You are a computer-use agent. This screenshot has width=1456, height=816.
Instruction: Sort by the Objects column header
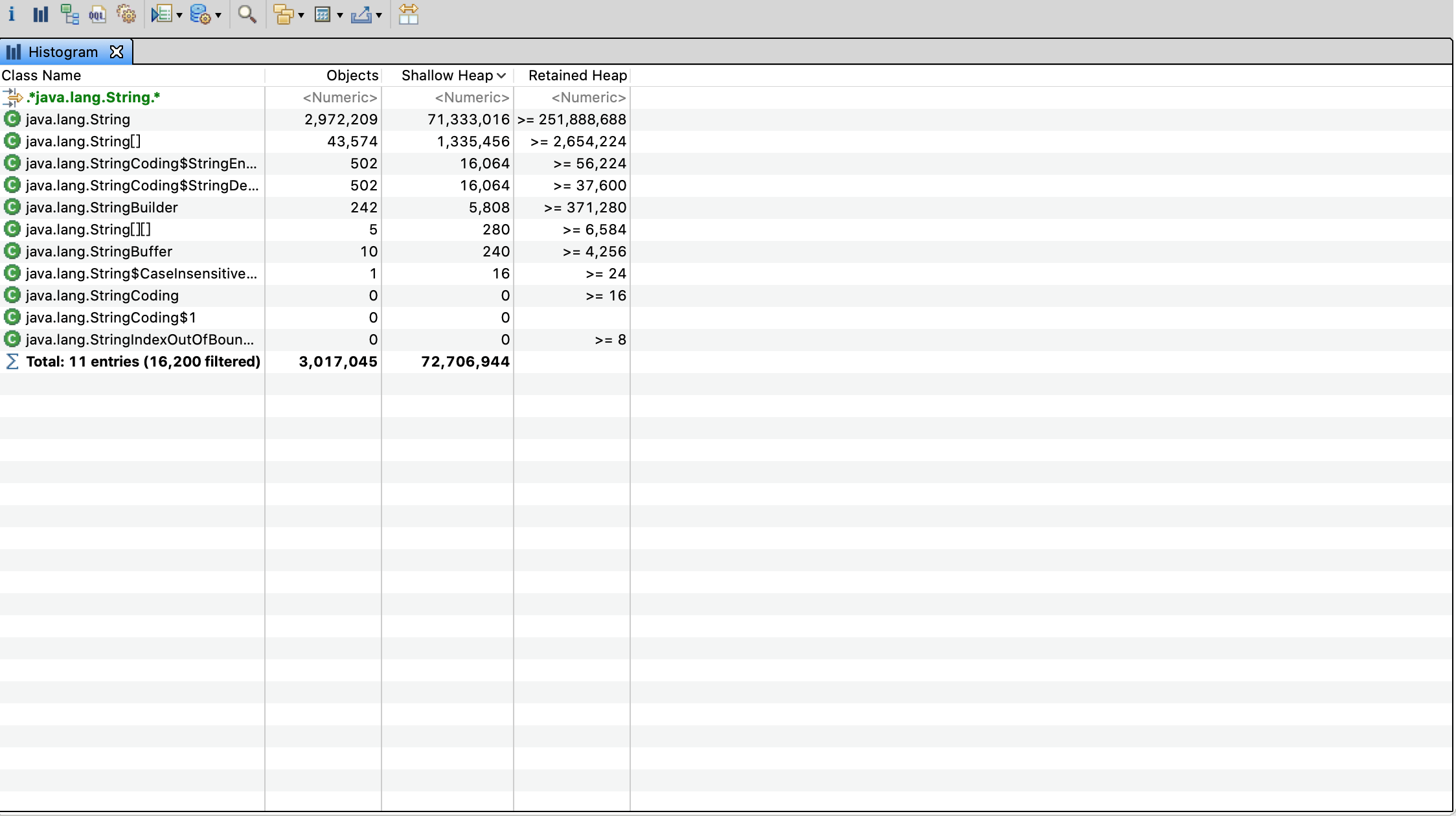[323, 75]
